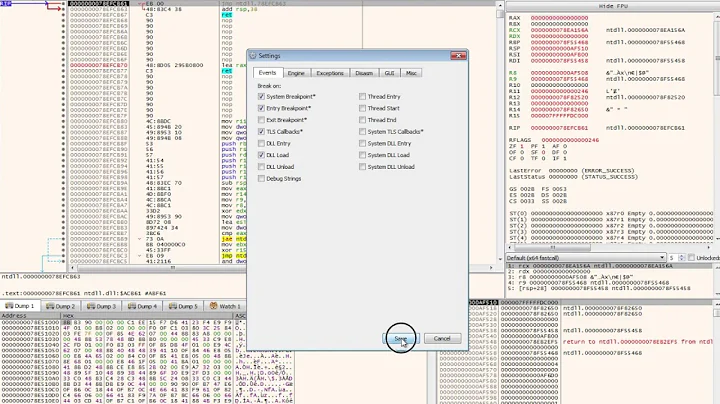Click the disassembly horizontal scrollbar
Screen dimensions: 720x404
pyautogui.click(x=281, y=267)
